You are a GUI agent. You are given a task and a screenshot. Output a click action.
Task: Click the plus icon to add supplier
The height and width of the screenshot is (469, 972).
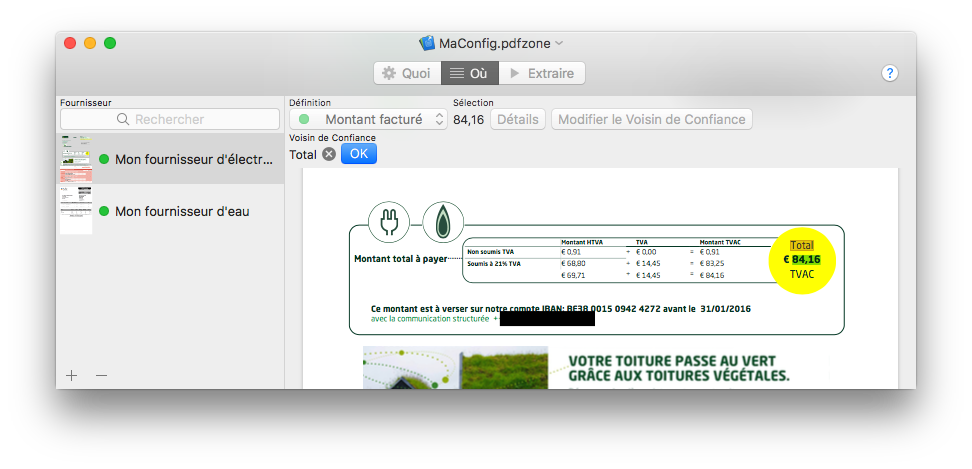(x=71, y=375)
